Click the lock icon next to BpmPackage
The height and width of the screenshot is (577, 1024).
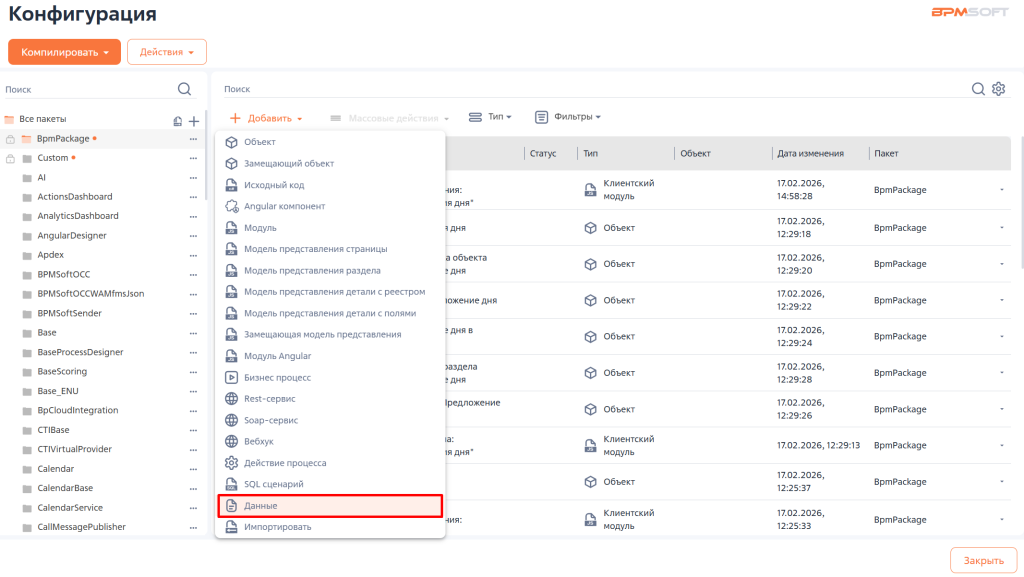(x=11, y=139)
